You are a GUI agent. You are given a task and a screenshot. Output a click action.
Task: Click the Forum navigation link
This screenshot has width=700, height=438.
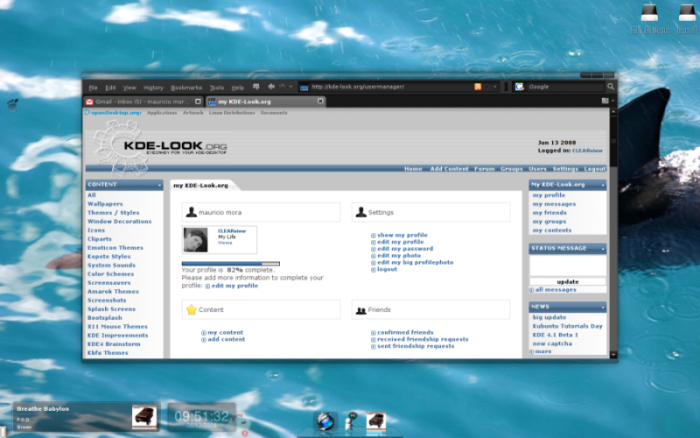coord(484,169)
